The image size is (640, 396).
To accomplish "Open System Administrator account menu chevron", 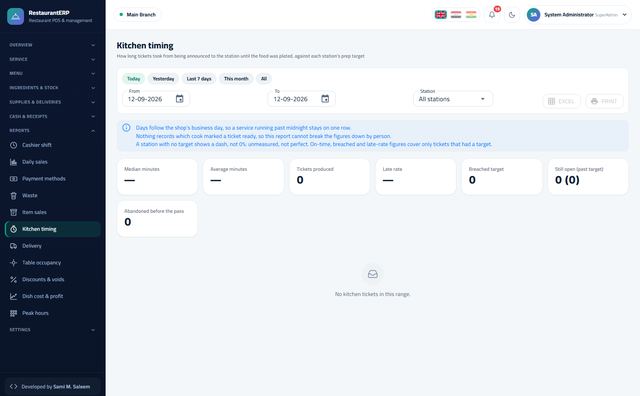I will 624,15.
